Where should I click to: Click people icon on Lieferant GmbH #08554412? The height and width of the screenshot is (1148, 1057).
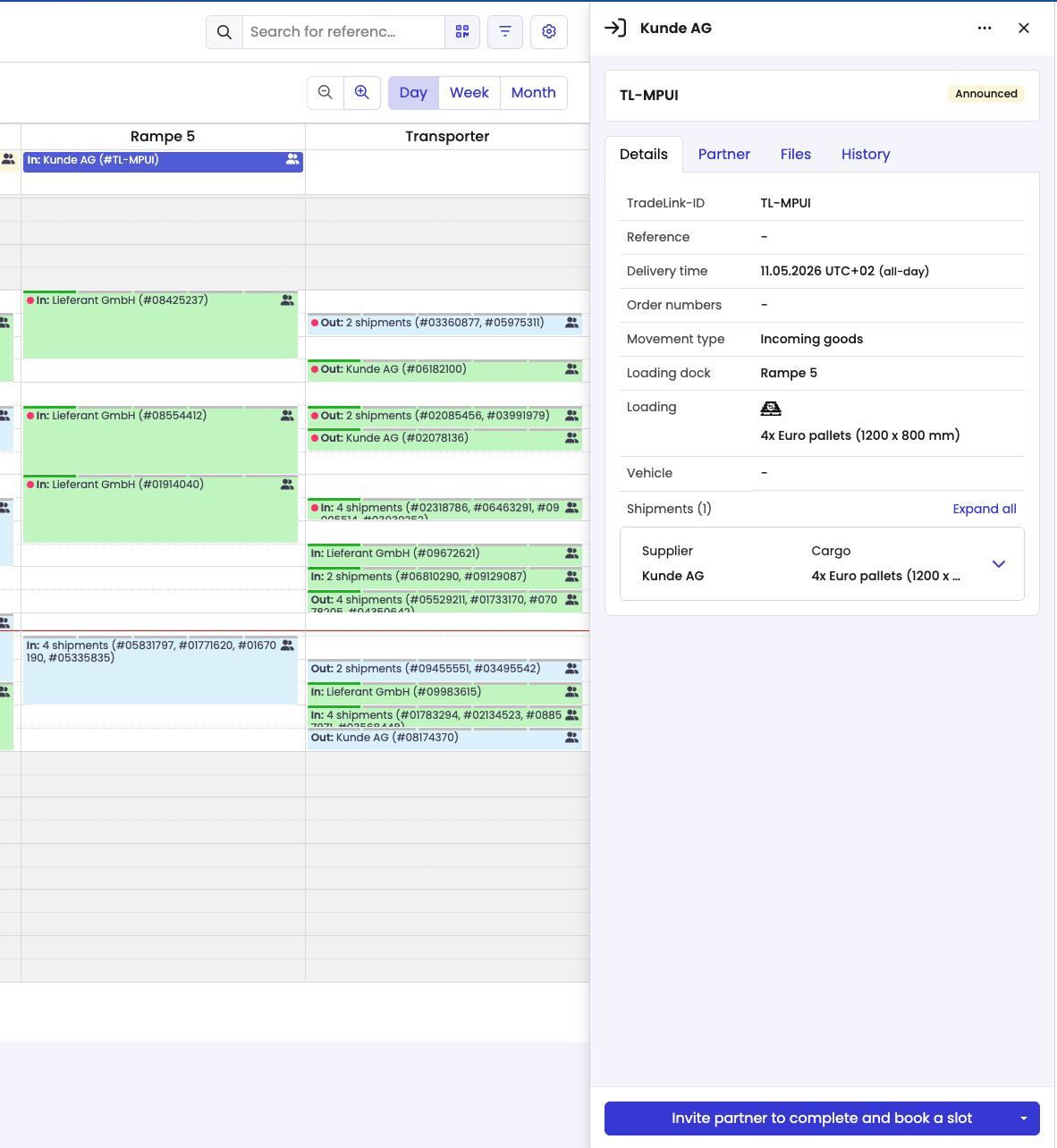(287, 416)
